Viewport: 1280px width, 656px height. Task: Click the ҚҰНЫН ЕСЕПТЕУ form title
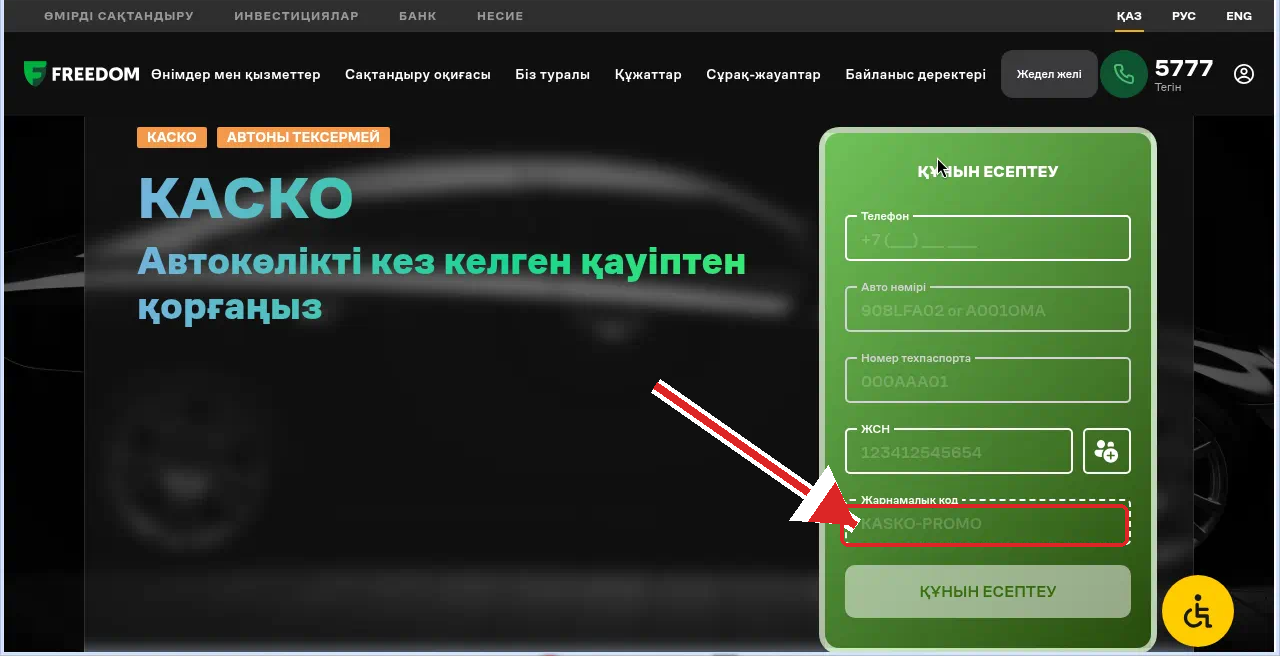(x=988, y=171)
